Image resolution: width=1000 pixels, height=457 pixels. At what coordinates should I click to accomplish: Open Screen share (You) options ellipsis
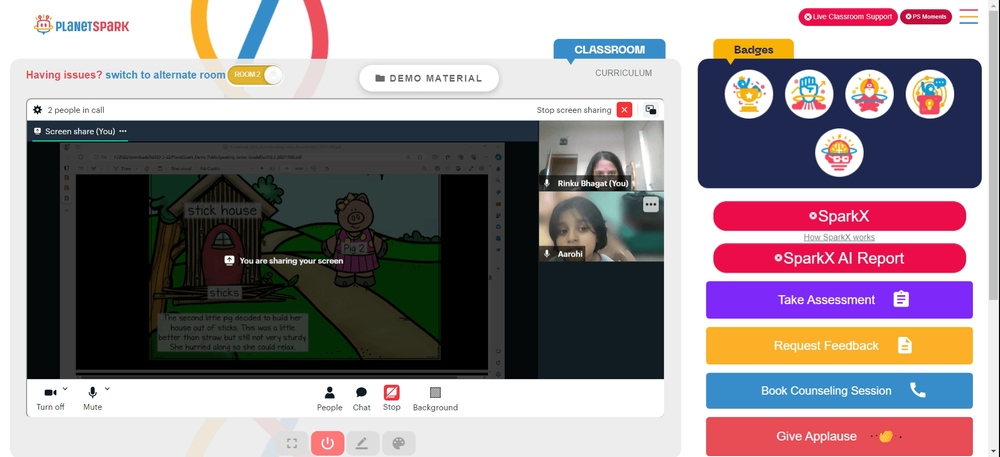(123, 131)
